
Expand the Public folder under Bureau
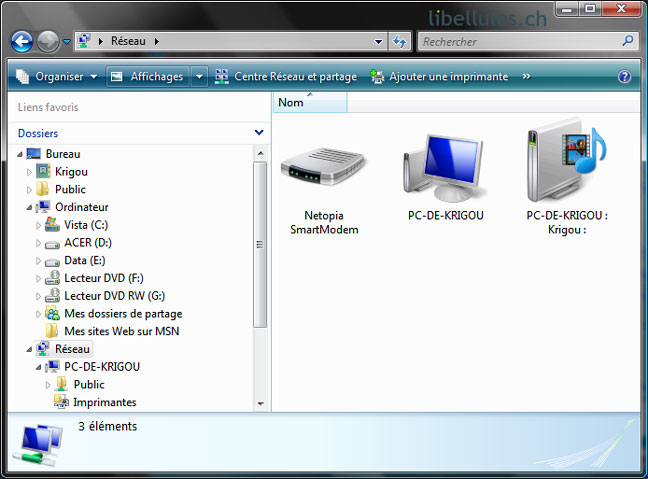[x=29, y=190]
